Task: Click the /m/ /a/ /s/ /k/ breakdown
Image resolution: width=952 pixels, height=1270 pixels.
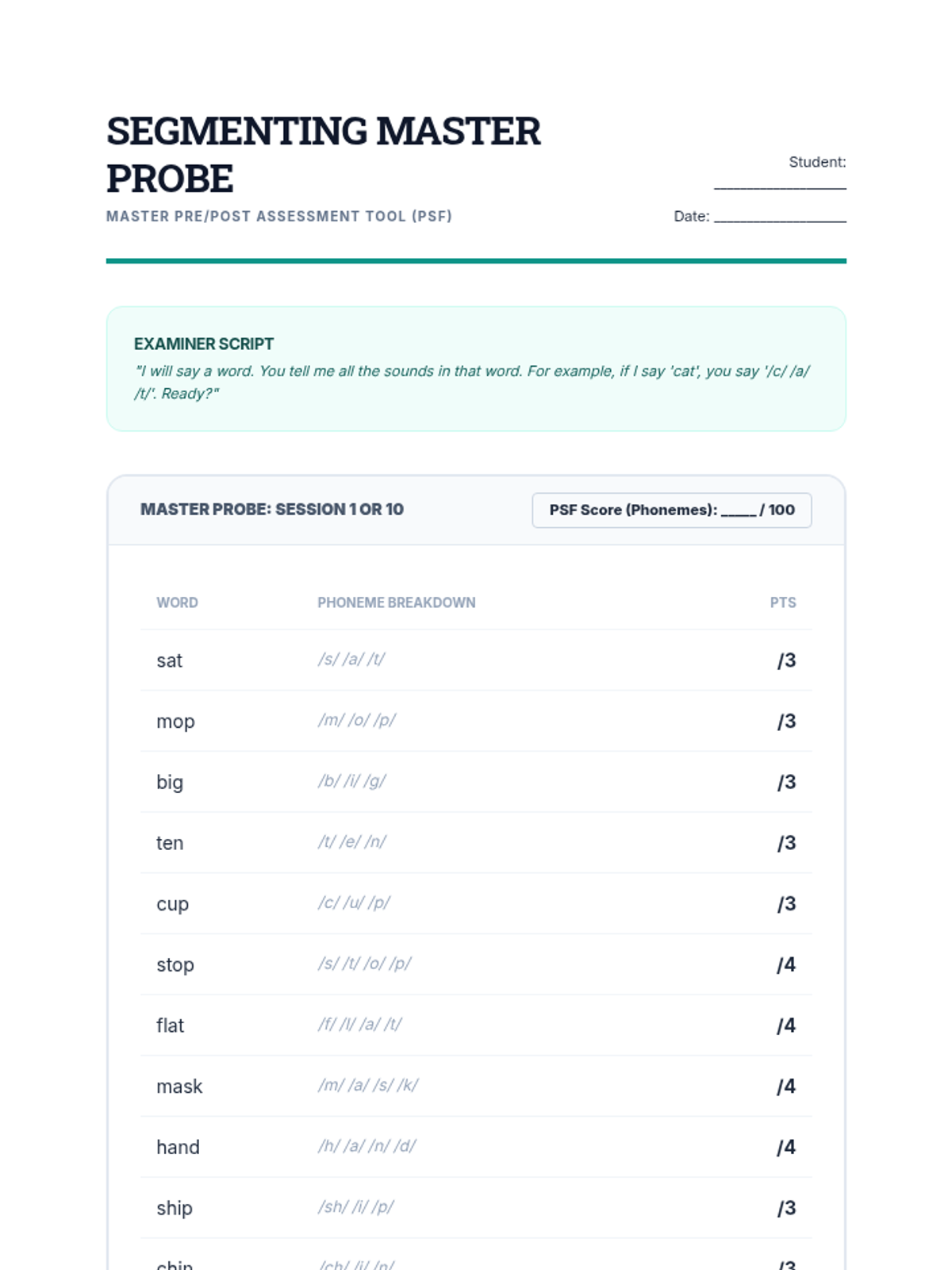Action: tap(368, 1085)
